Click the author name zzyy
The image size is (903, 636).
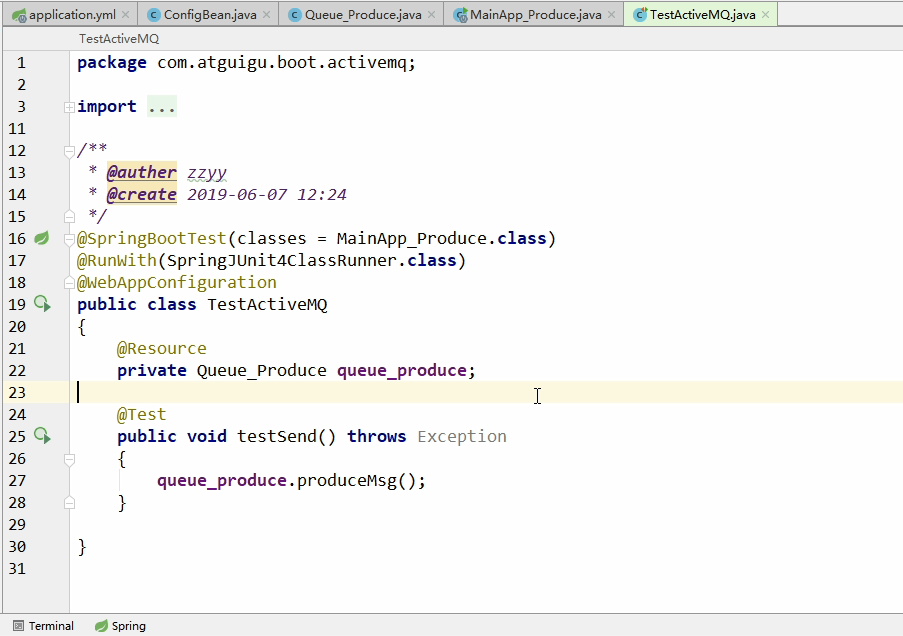(x=207, y=172)
